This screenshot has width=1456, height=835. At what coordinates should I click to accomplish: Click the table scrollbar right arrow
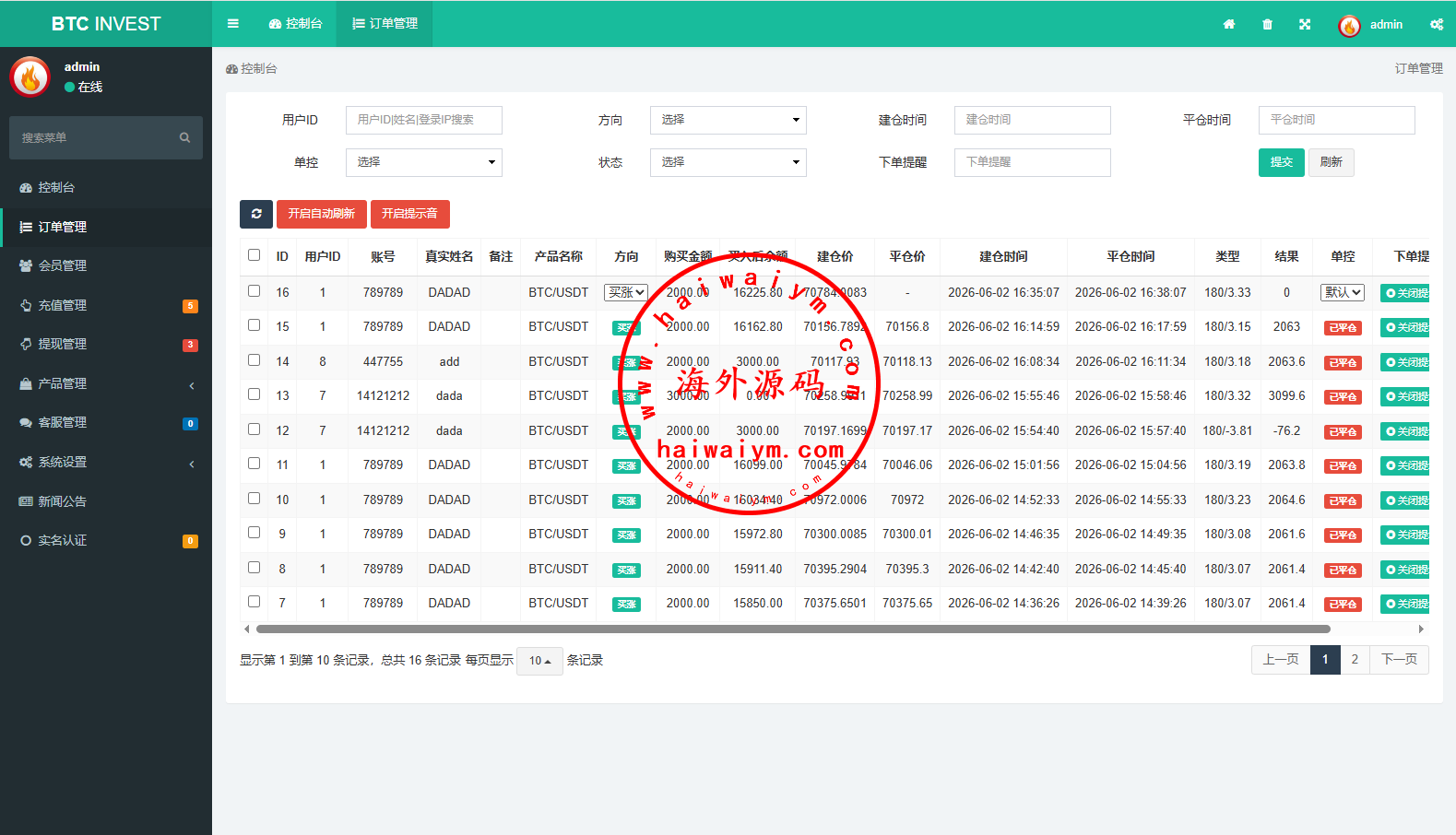[x=1421, y=629]
